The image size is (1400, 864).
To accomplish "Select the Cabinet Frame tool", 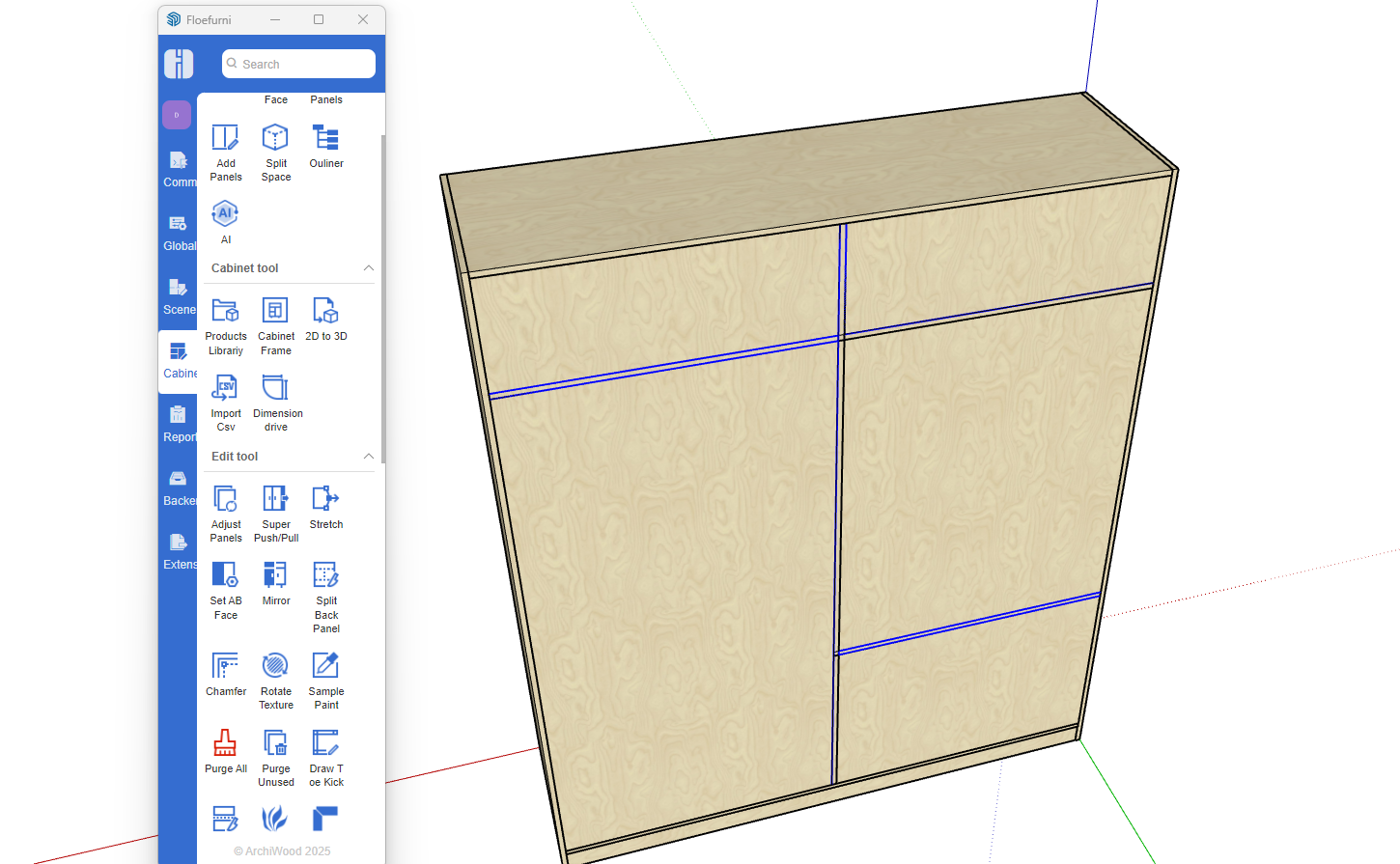I will click(x=275, y=311).
